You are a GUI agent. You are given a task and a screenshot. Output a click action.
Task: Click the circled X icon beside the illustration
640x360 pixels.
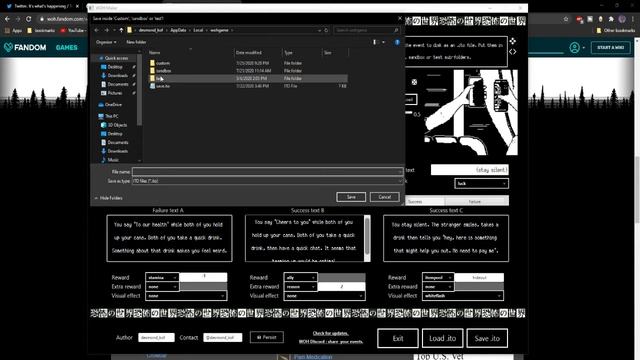tap(414, 82)
